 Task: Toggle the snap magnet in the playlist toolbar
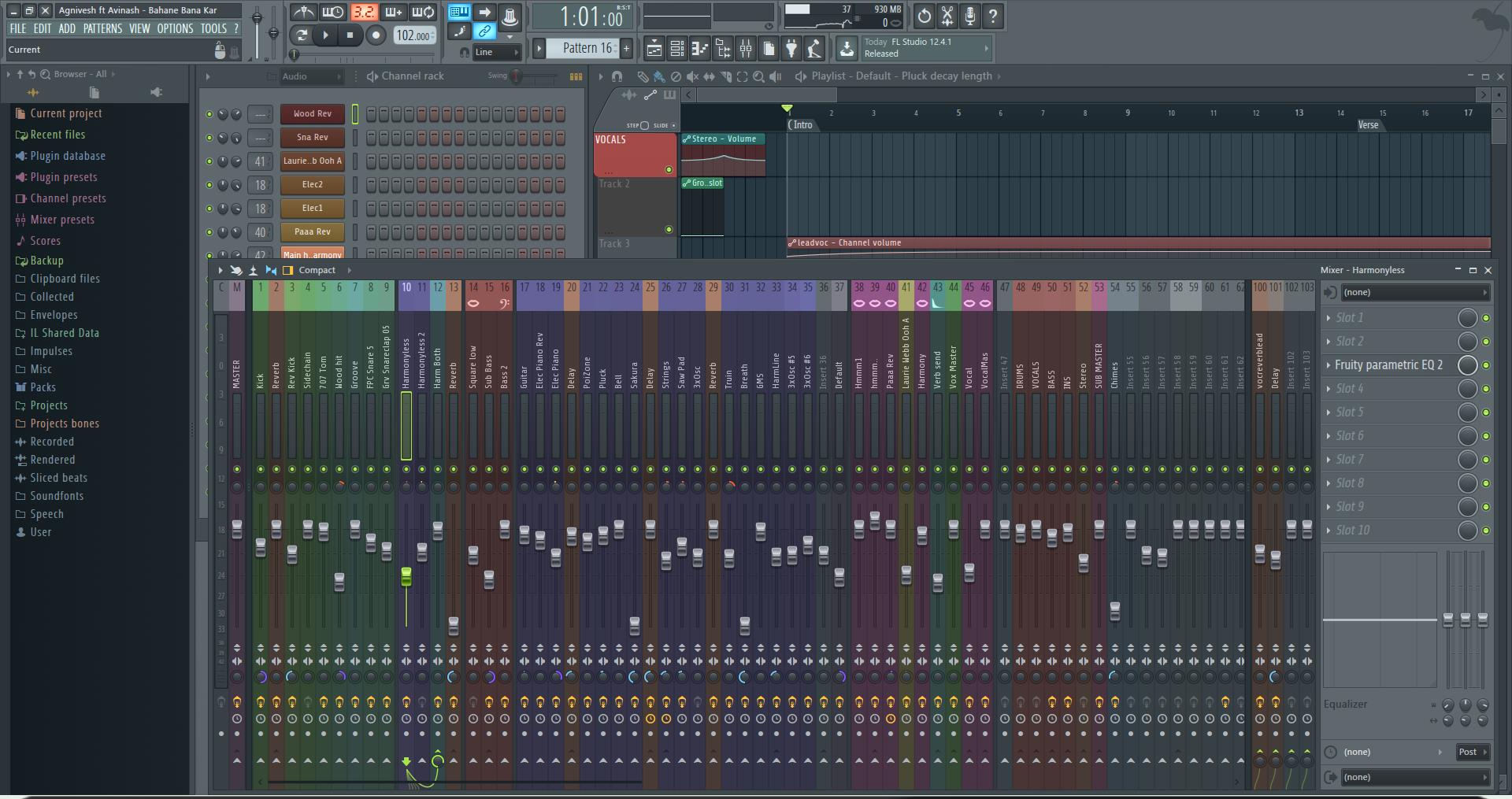pos(618,76)
